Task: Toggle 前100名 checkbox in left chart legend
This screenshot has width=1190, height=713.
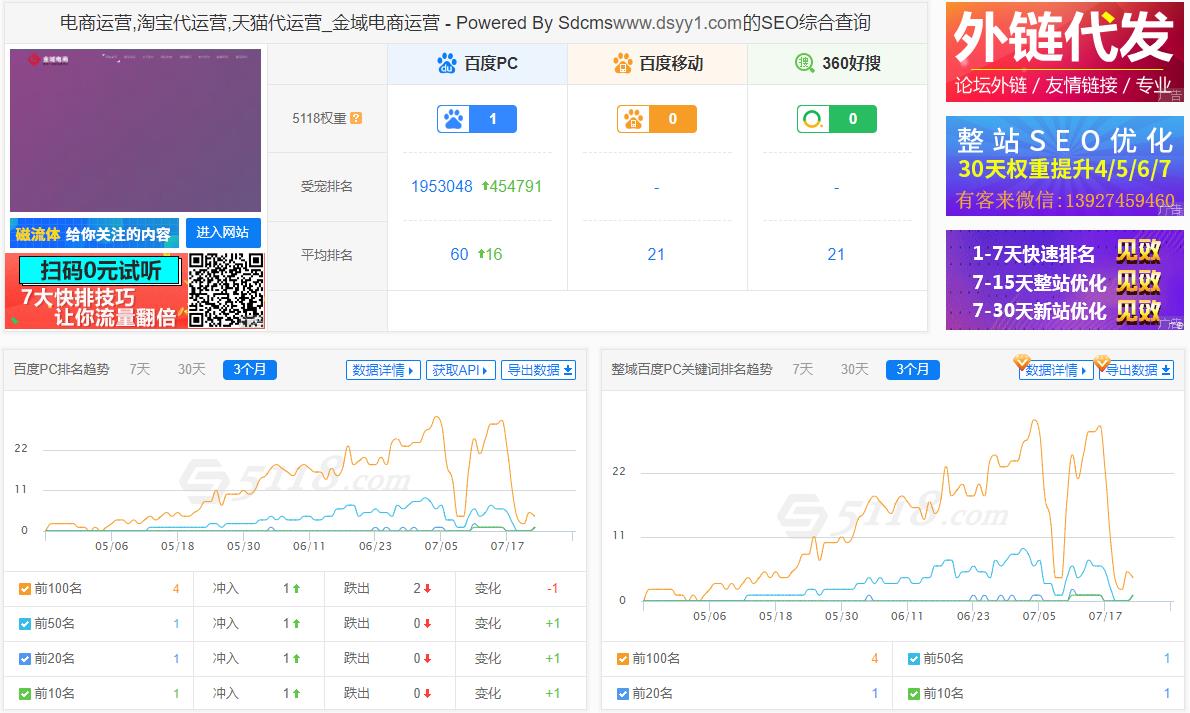Action: pos(25,588)
